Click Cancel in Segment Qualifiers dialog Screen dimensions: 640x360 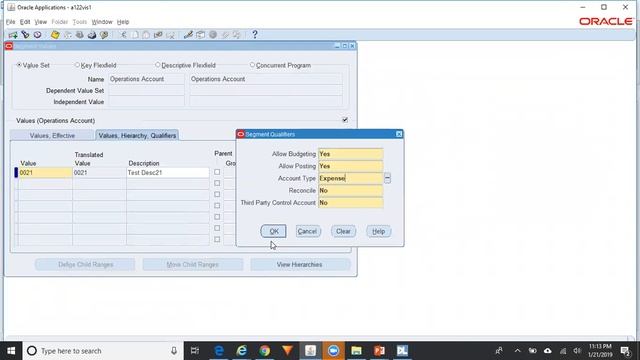coord(307,231)
